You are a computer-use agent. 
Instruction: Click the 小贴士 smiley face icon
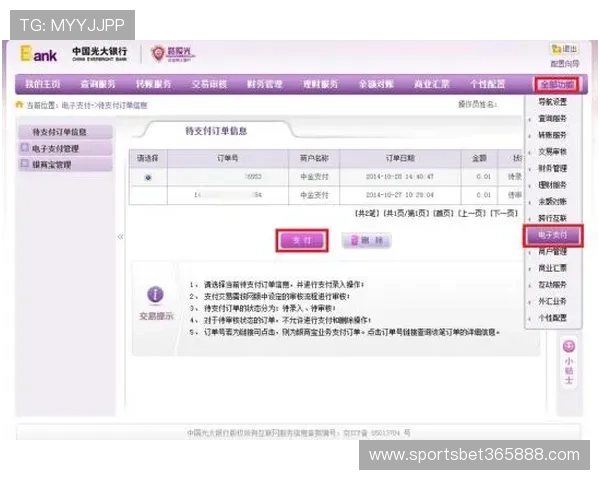569,346
